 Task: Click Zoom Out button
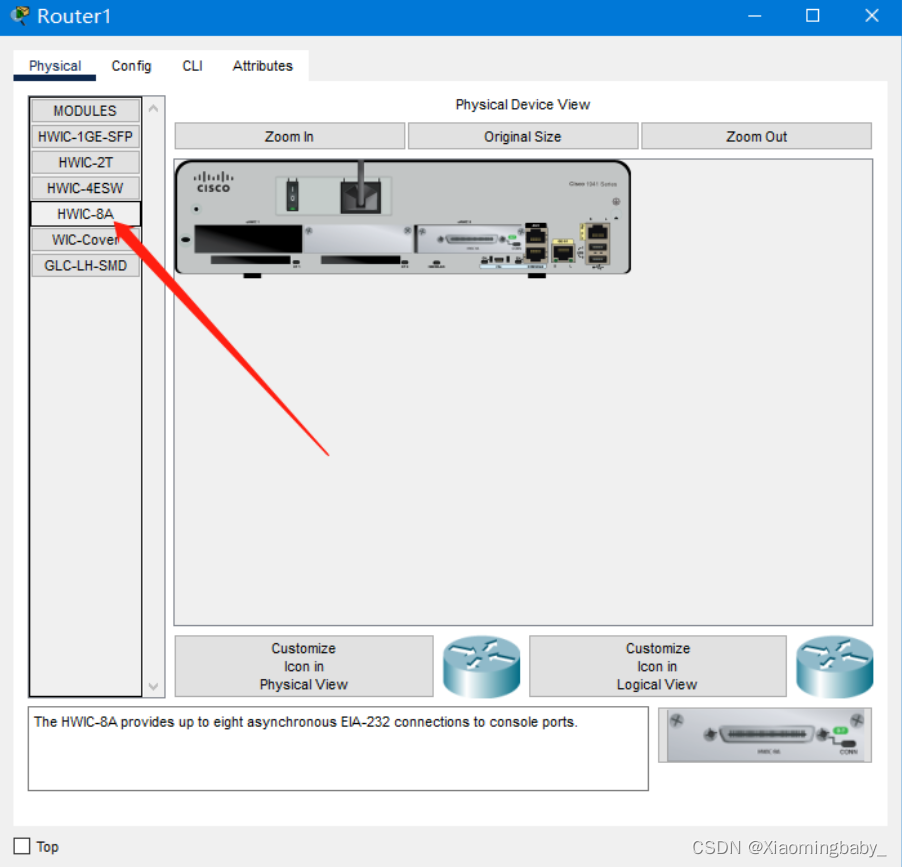pyautogui.click(x=756, y=136)
